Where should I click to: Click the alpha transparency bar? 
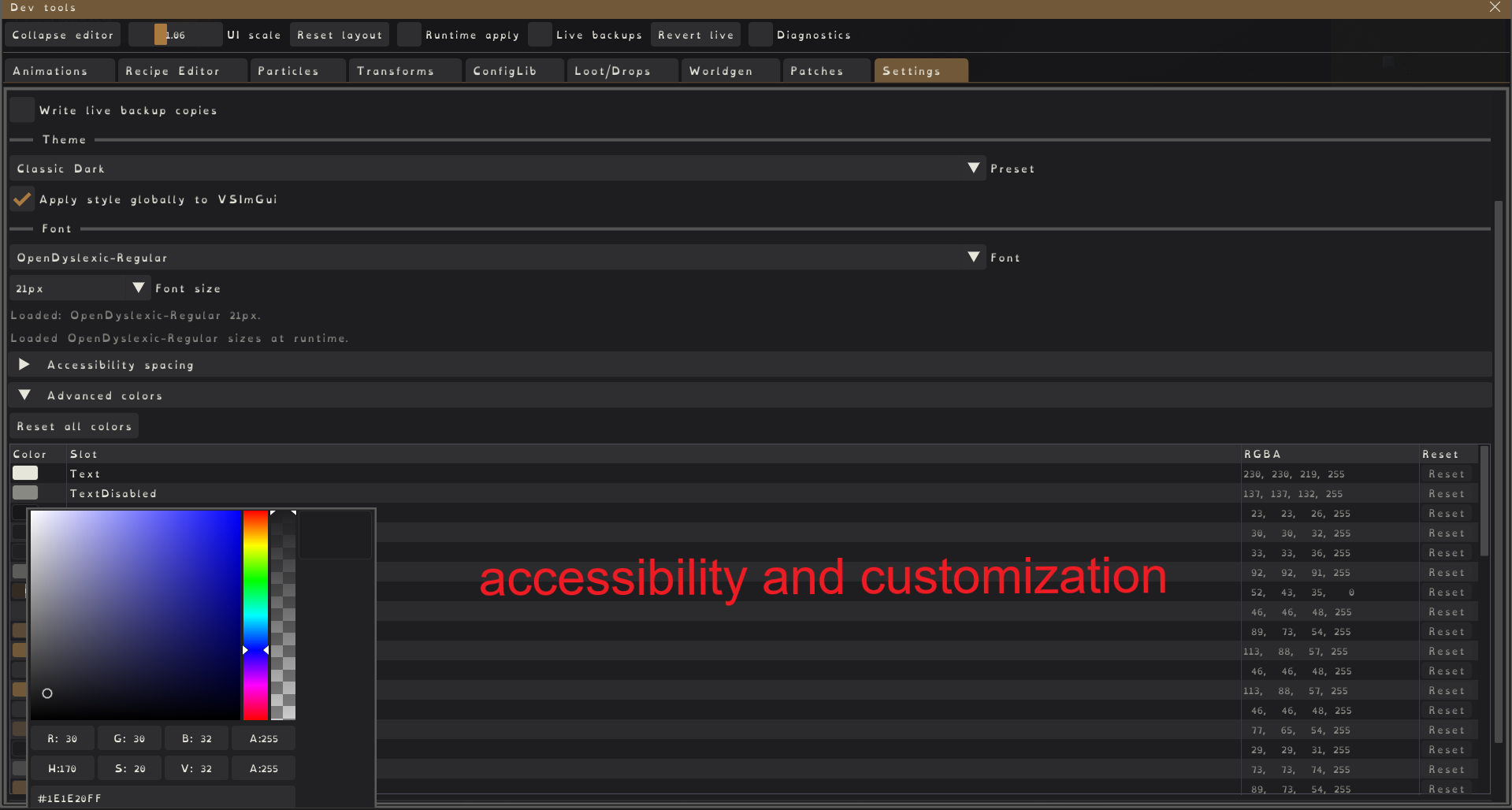pyautogui.click(x=283, y=615)
